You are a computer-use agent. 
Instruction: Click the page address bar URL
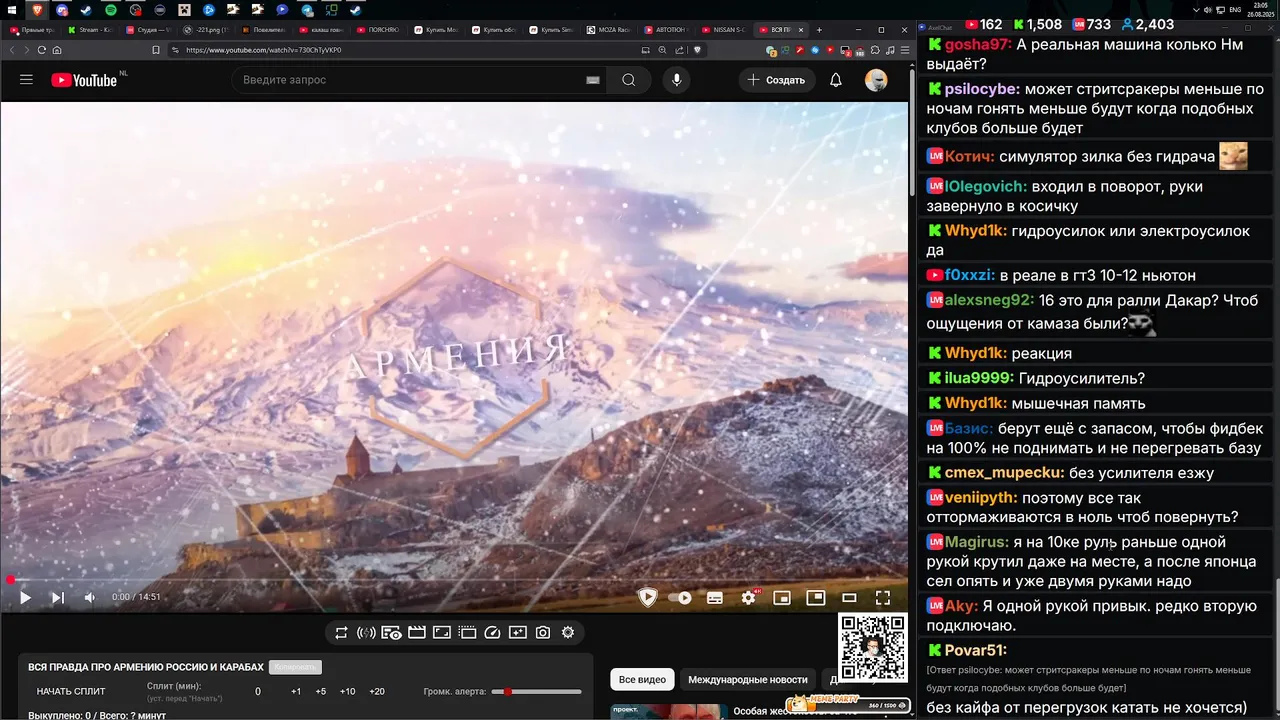(264, 50)
